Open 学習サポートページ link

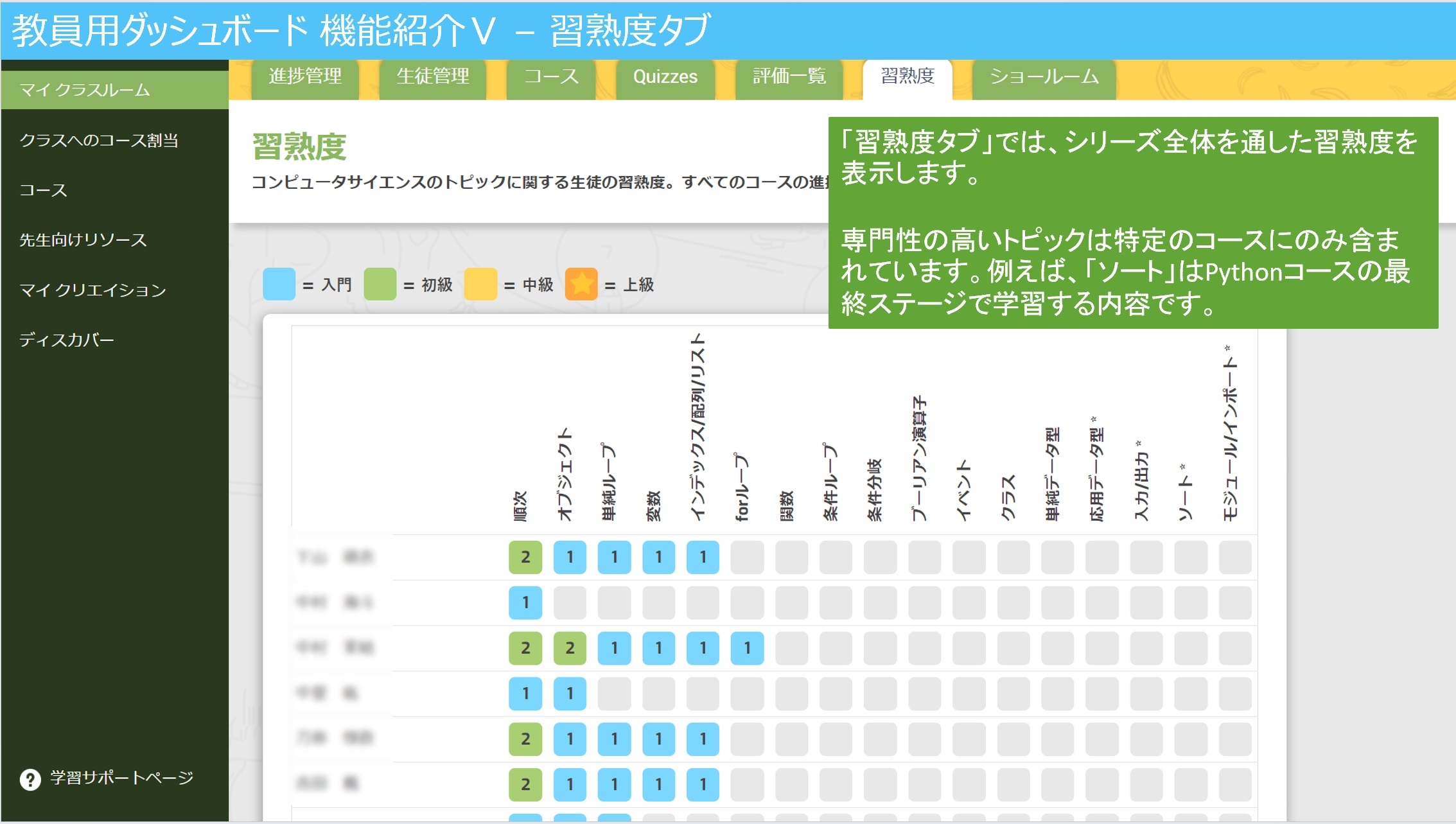121,778
